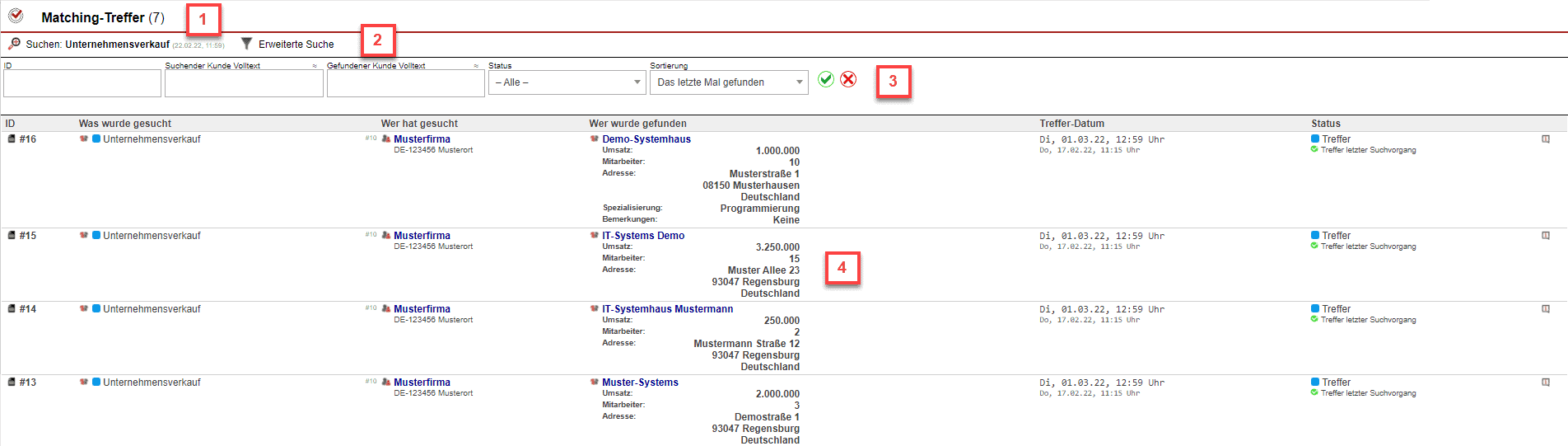
Task: Click the magnifier icon before Suchen: Unternehmensverkauf
Action: point(14,44)
